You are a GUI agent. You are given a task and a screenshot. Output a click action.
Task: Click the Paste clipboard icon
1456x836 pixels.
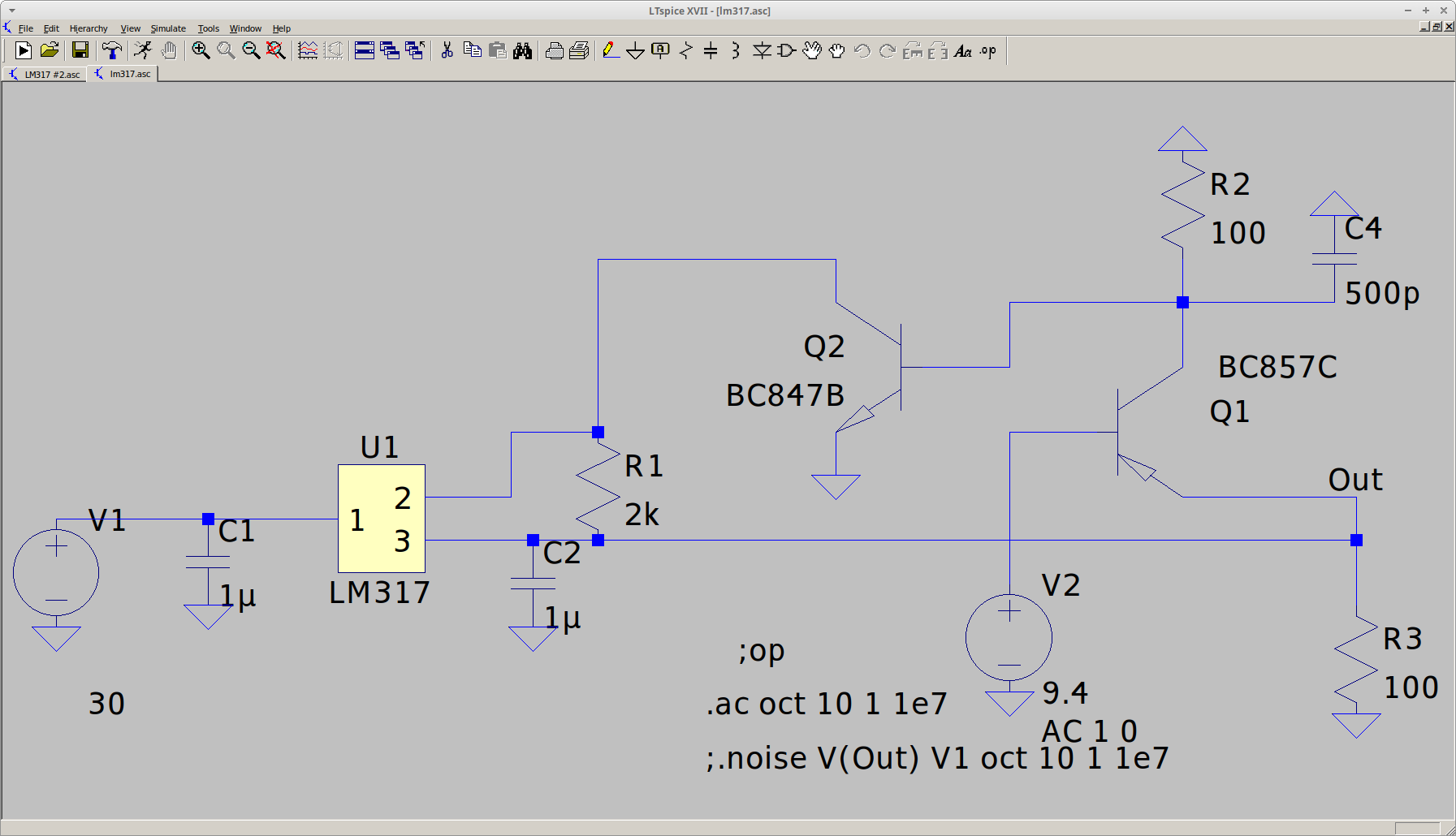pos(498,50)
